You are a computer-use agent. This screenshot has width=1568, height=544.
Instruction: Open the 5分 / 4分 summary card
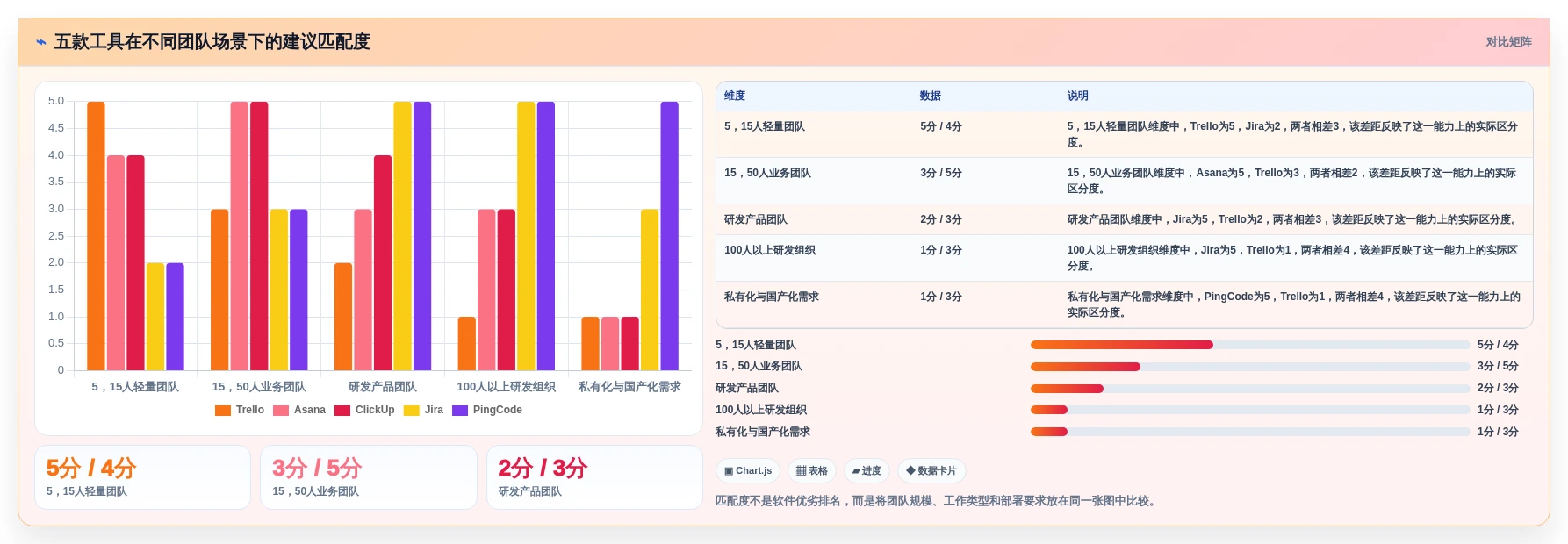[142, 477]
